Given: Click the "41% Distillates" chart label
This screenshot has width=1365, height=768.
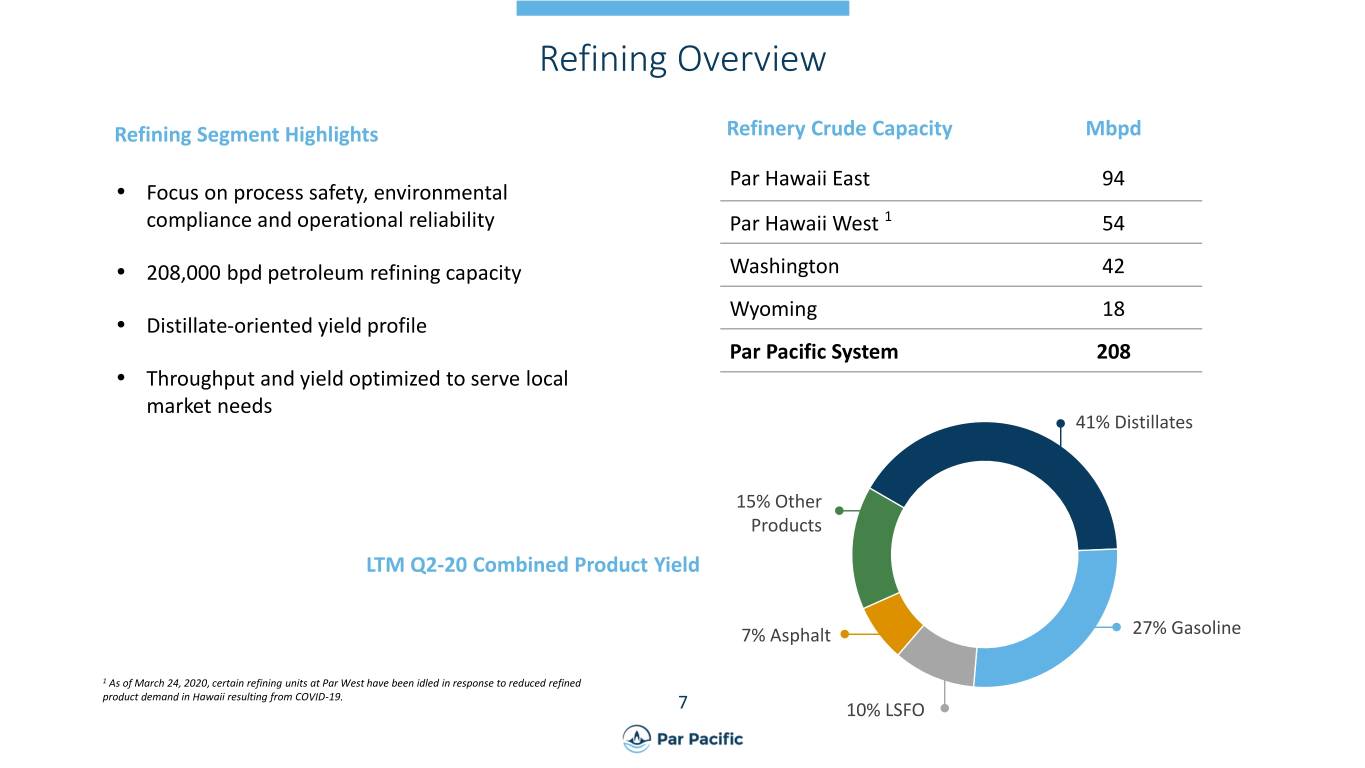Looking at the screenshot, I should pos(1134,422).
